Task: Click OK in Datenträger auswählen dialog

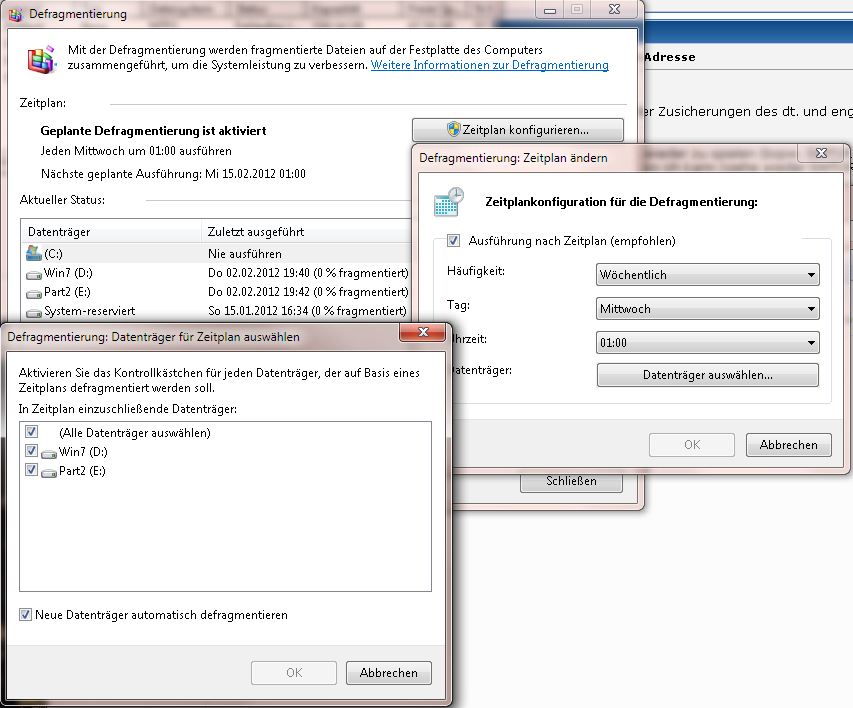Action: [x=294, y=673]
